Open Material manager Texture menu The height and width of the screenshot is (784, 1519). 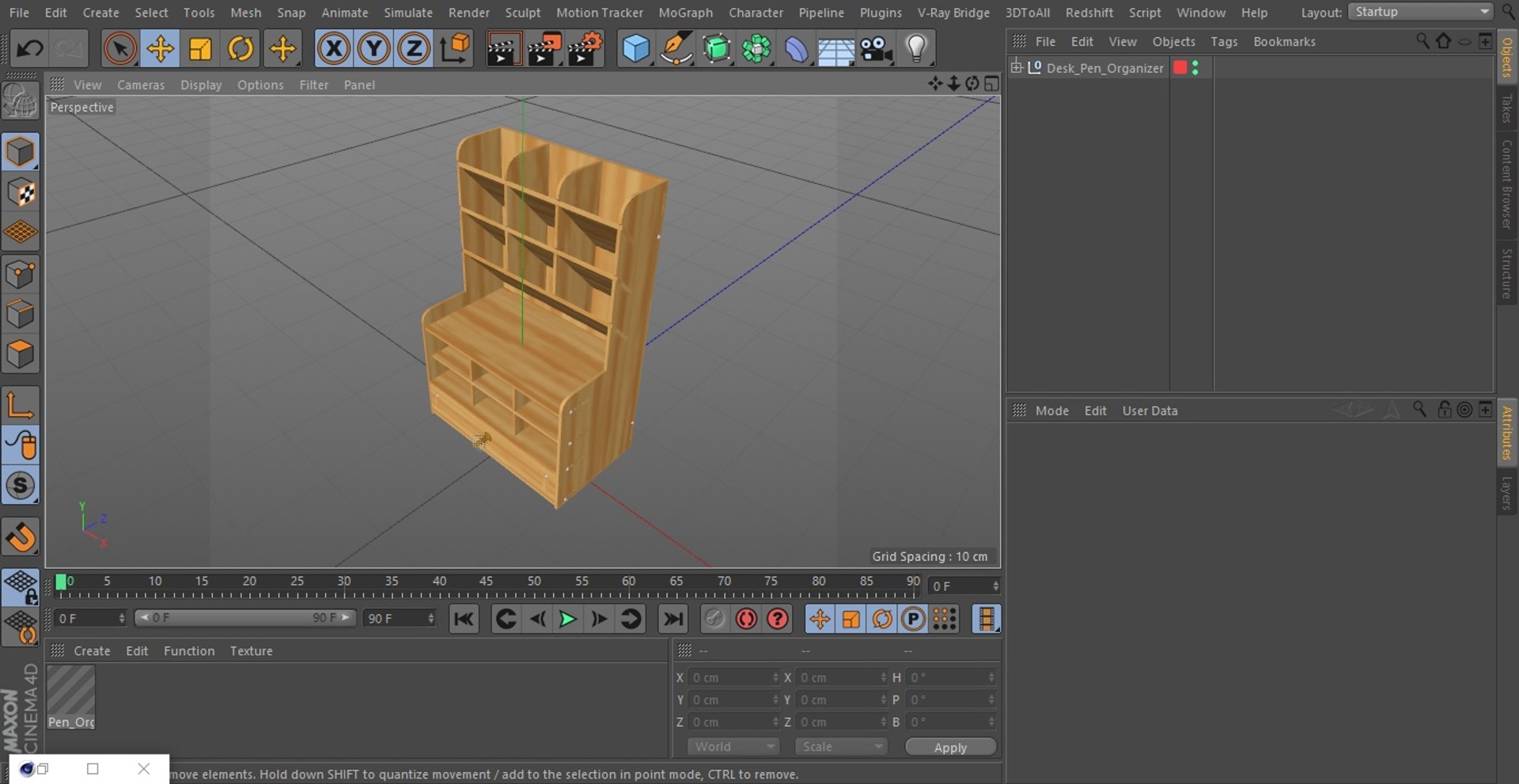coord(251,650)
